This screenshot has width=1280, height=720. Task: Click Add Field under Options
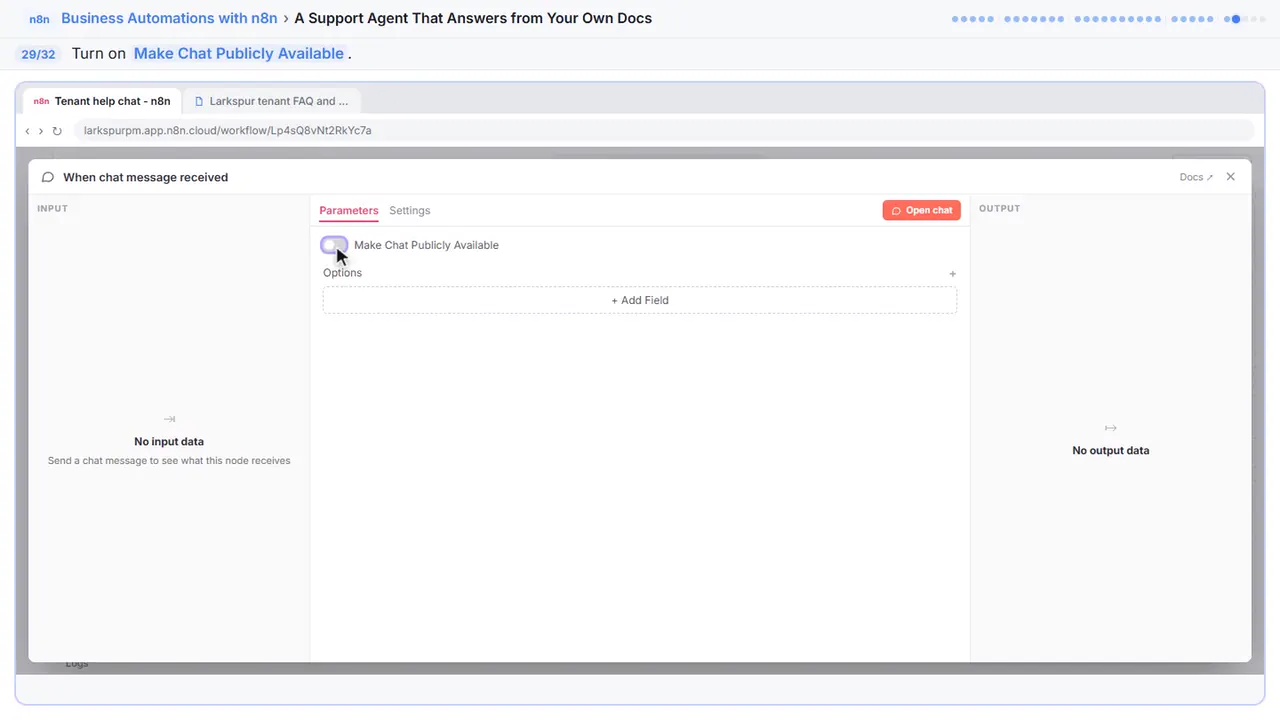640,300
